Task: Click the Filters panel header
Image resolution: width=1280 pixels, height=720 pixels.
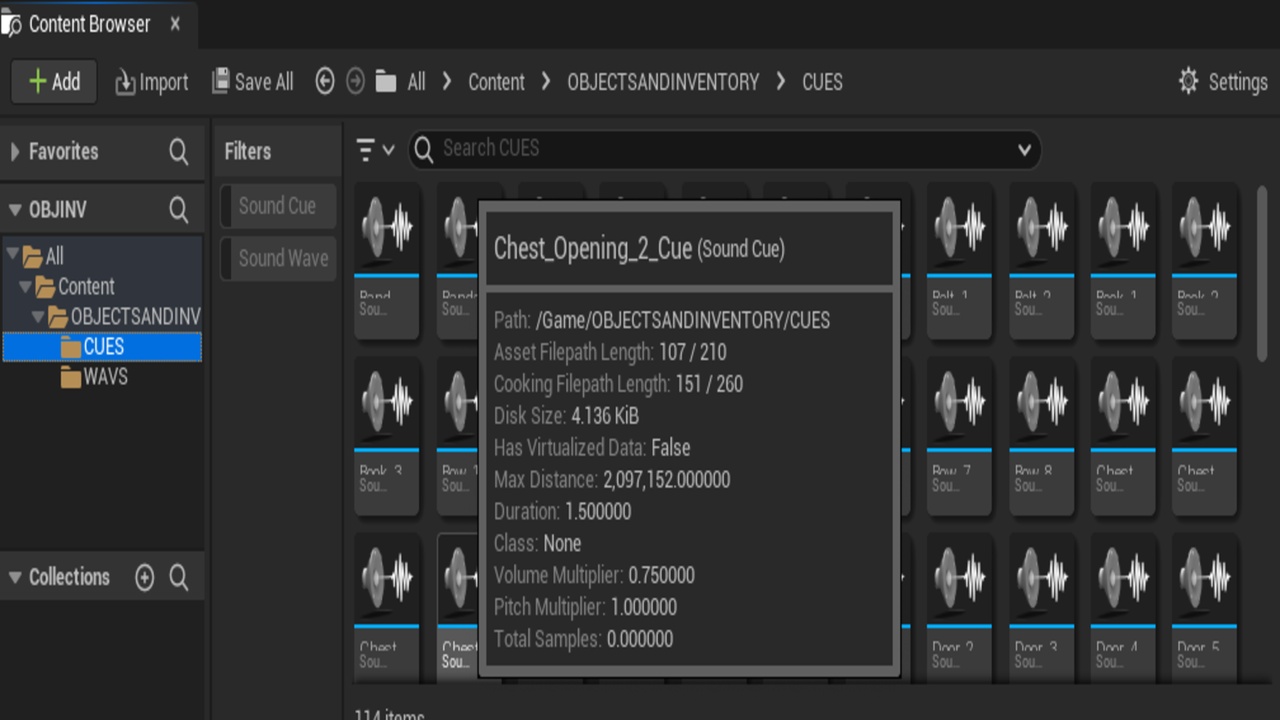Action: (x=247, y=152)
